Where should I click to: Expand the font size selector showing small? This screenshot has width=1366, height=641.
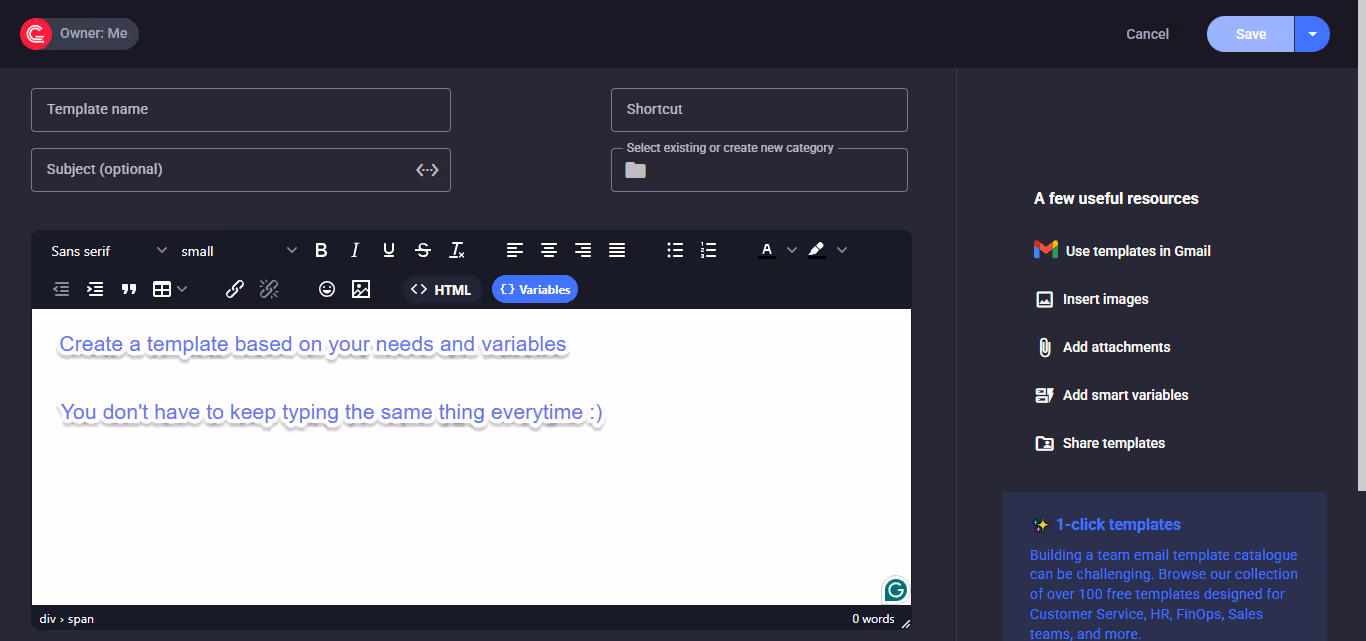tap(237, 250)
